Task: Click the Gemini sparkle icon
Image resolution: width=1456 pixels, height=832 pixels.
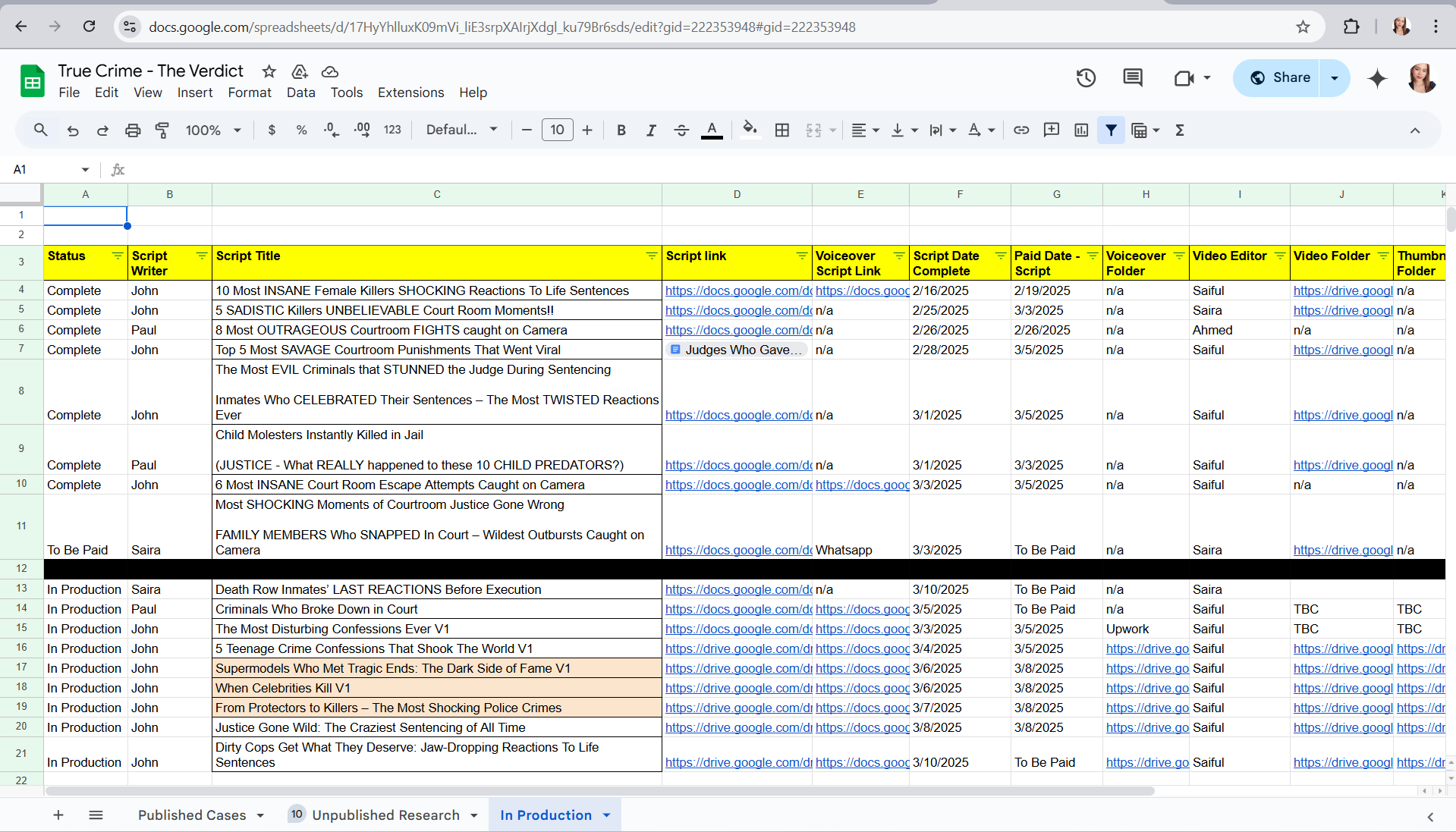Action: click(1377, 78)
